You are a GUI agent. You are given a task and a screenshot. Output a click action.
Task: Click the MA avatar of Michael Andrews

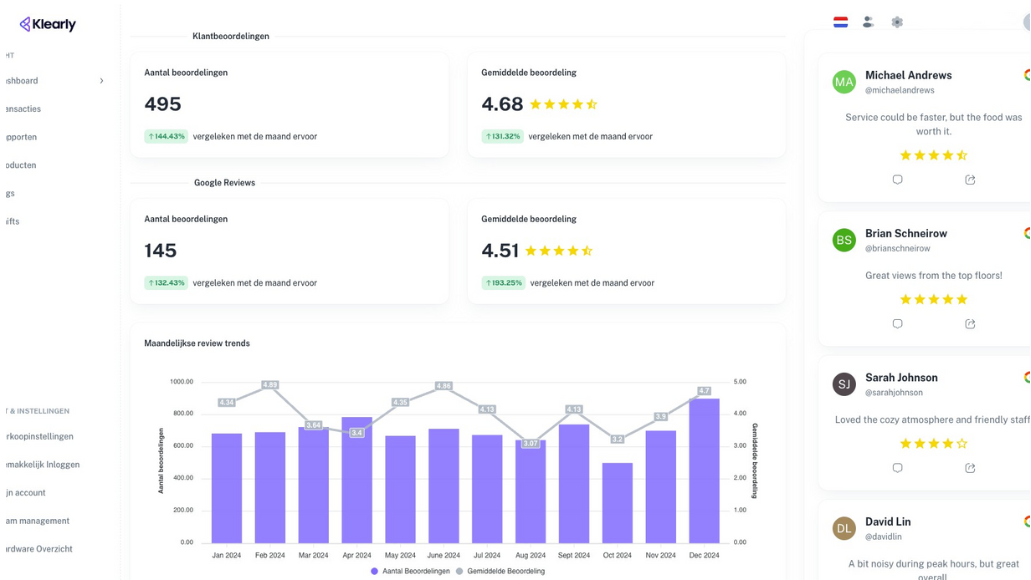(844, 82)
